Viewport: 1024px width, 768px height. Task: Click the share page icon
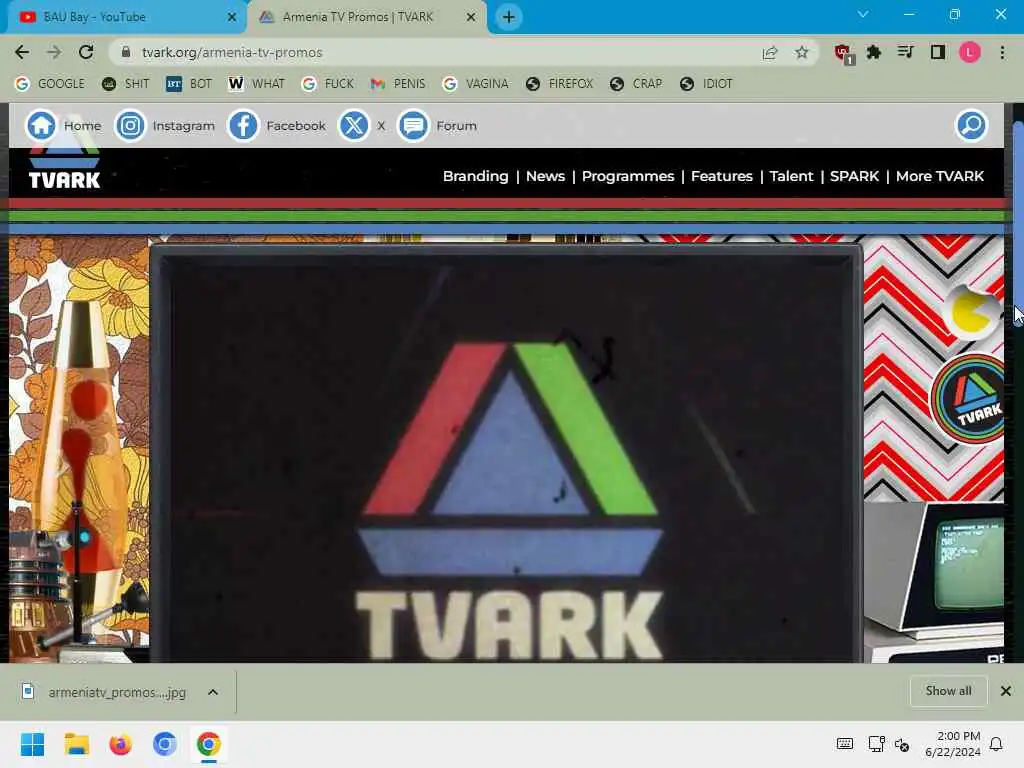point(770,52)
